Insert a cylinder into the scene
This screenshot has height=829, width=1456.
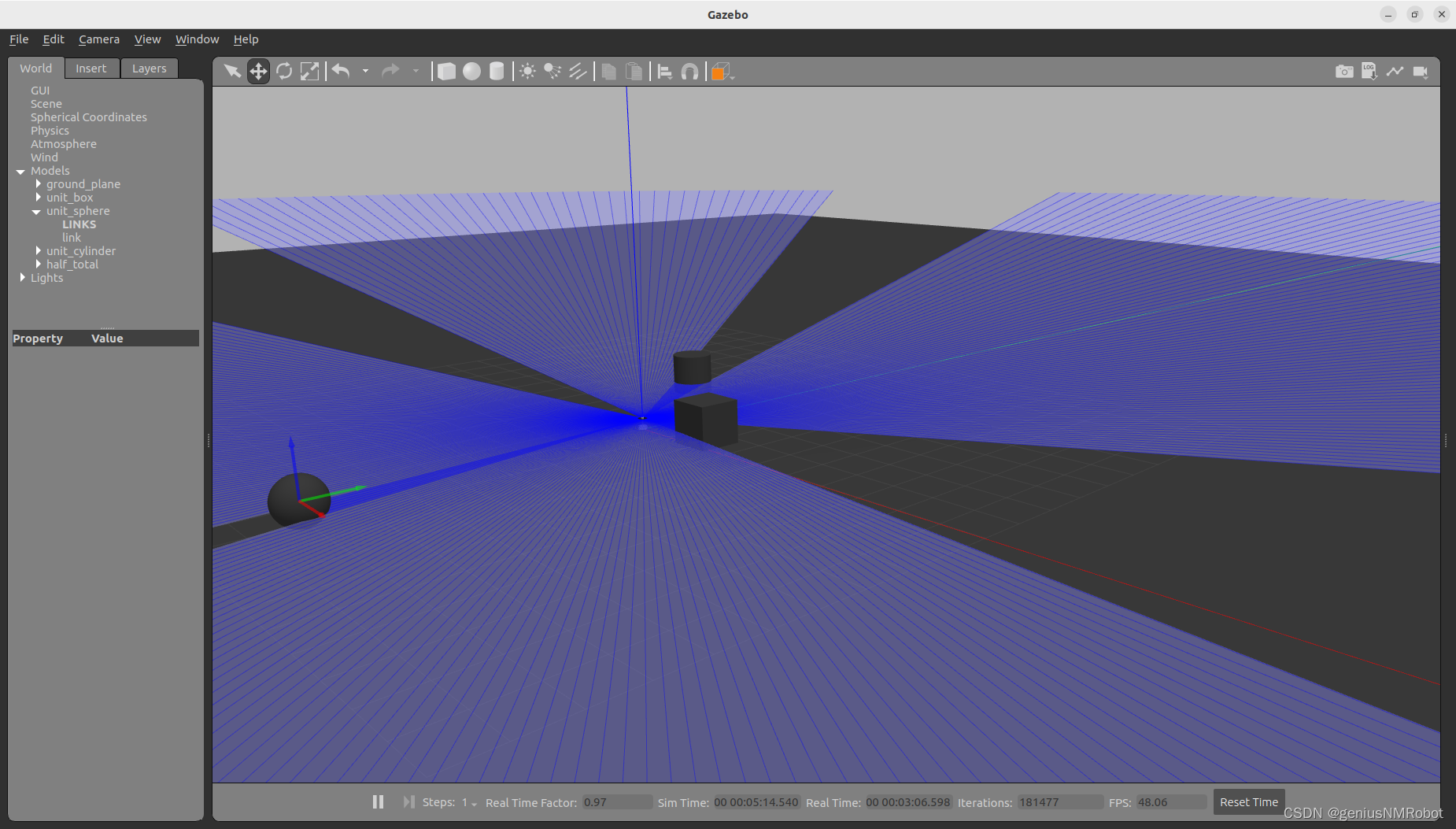pos(497,71)
